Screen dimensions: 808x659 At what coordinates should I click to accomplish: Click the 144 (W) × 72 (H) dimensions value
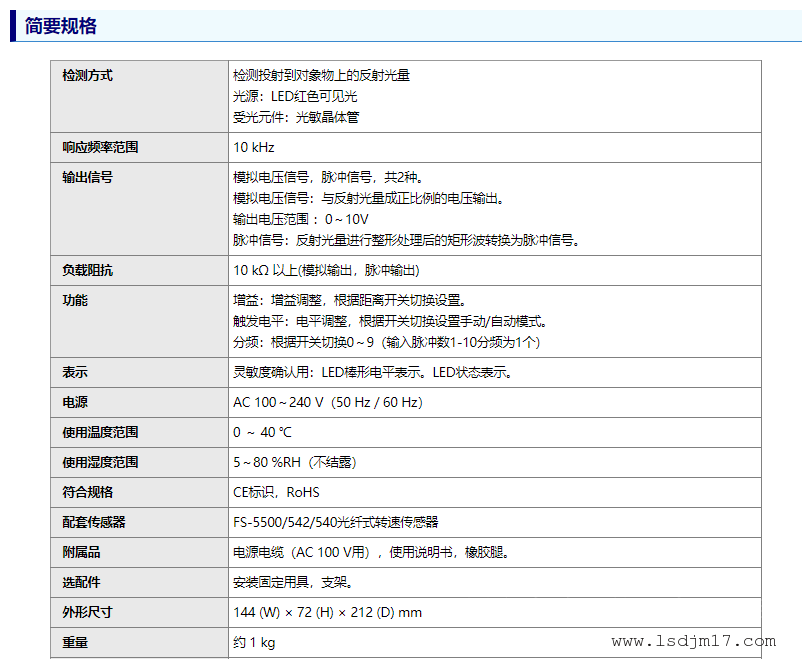327,612
